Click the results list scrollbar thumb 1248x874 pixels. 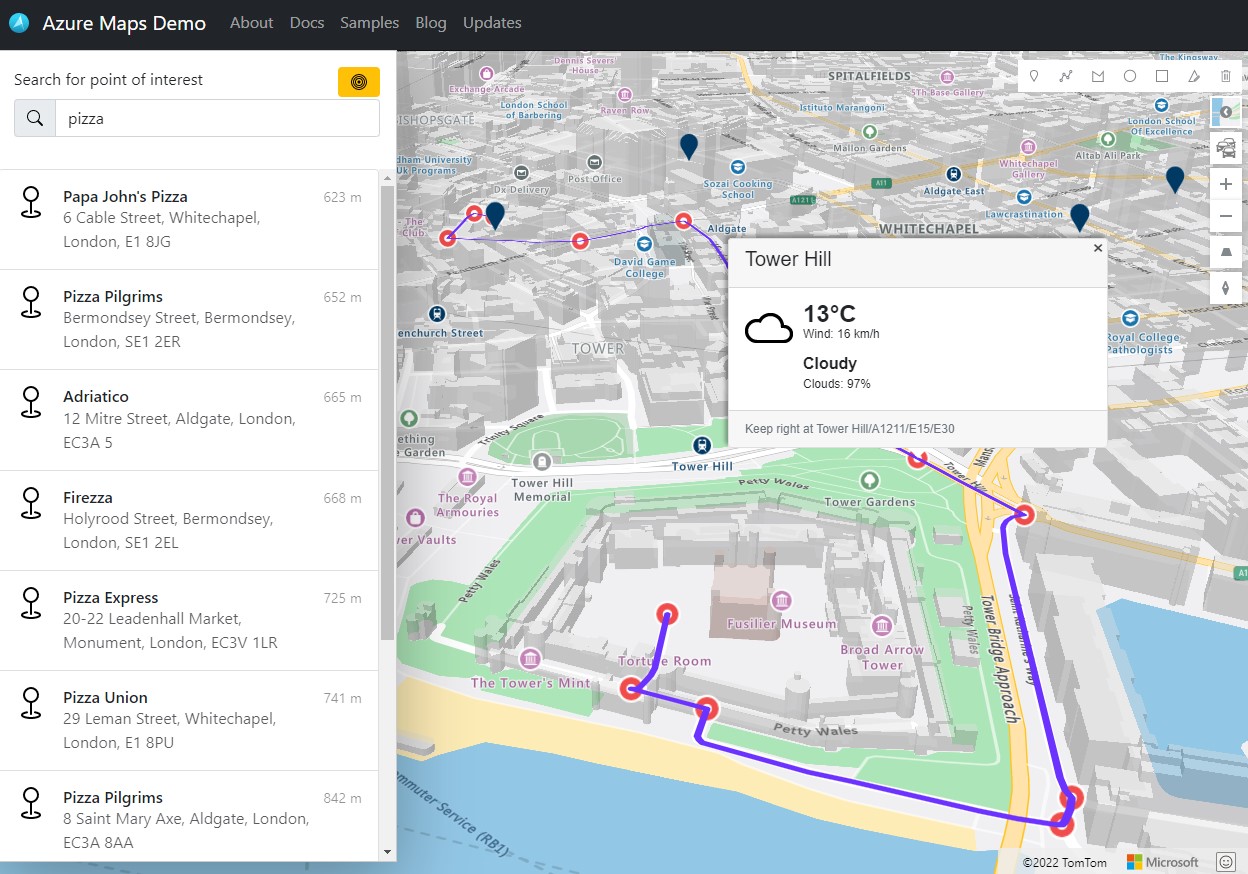pyautogui.click(x=388, y=412)
